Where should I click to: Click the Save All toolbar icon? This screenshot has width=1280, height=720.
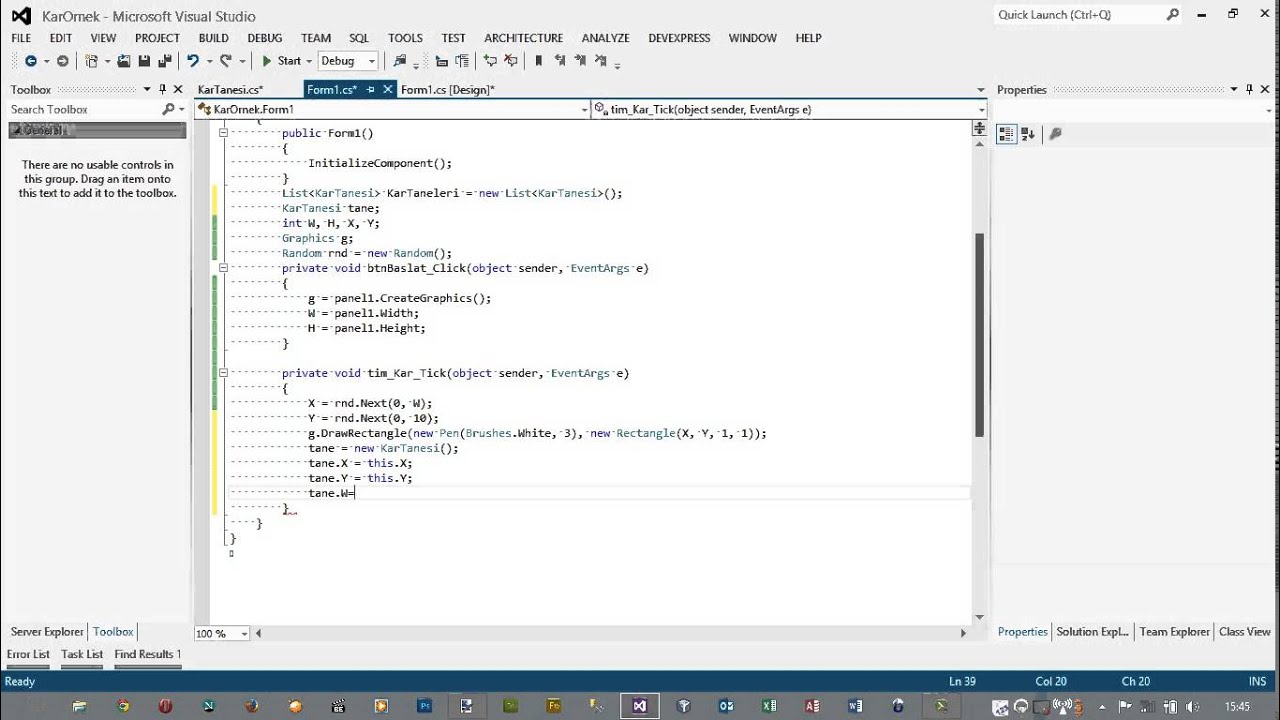(x=165, y=61)
